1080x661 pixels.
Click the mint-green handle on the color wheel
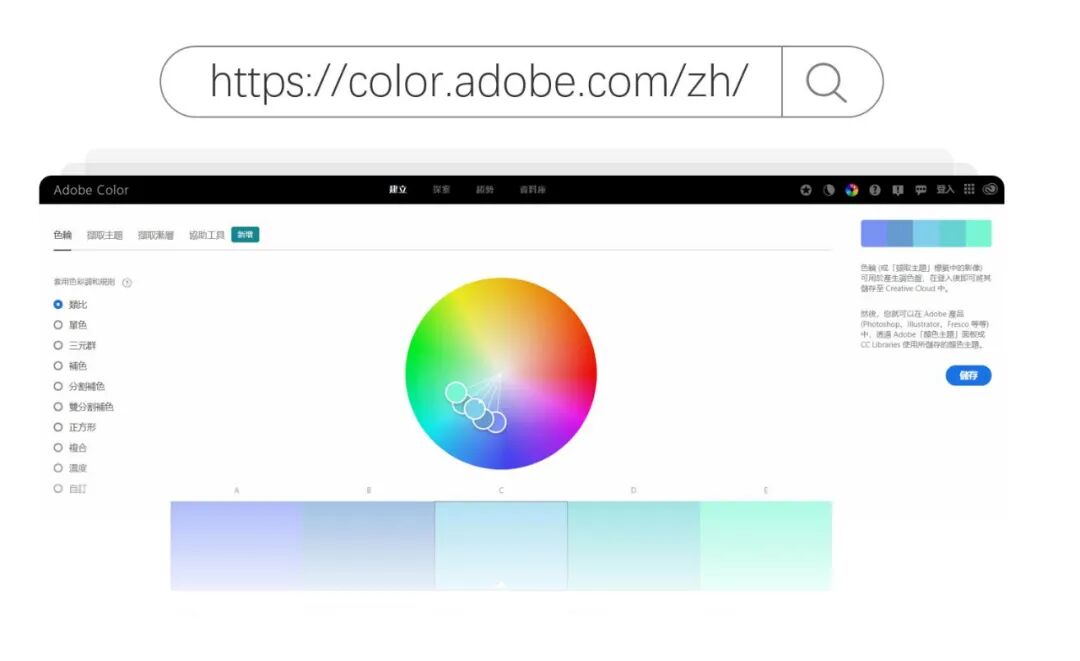pyautogui.click(x=456, y=392)
